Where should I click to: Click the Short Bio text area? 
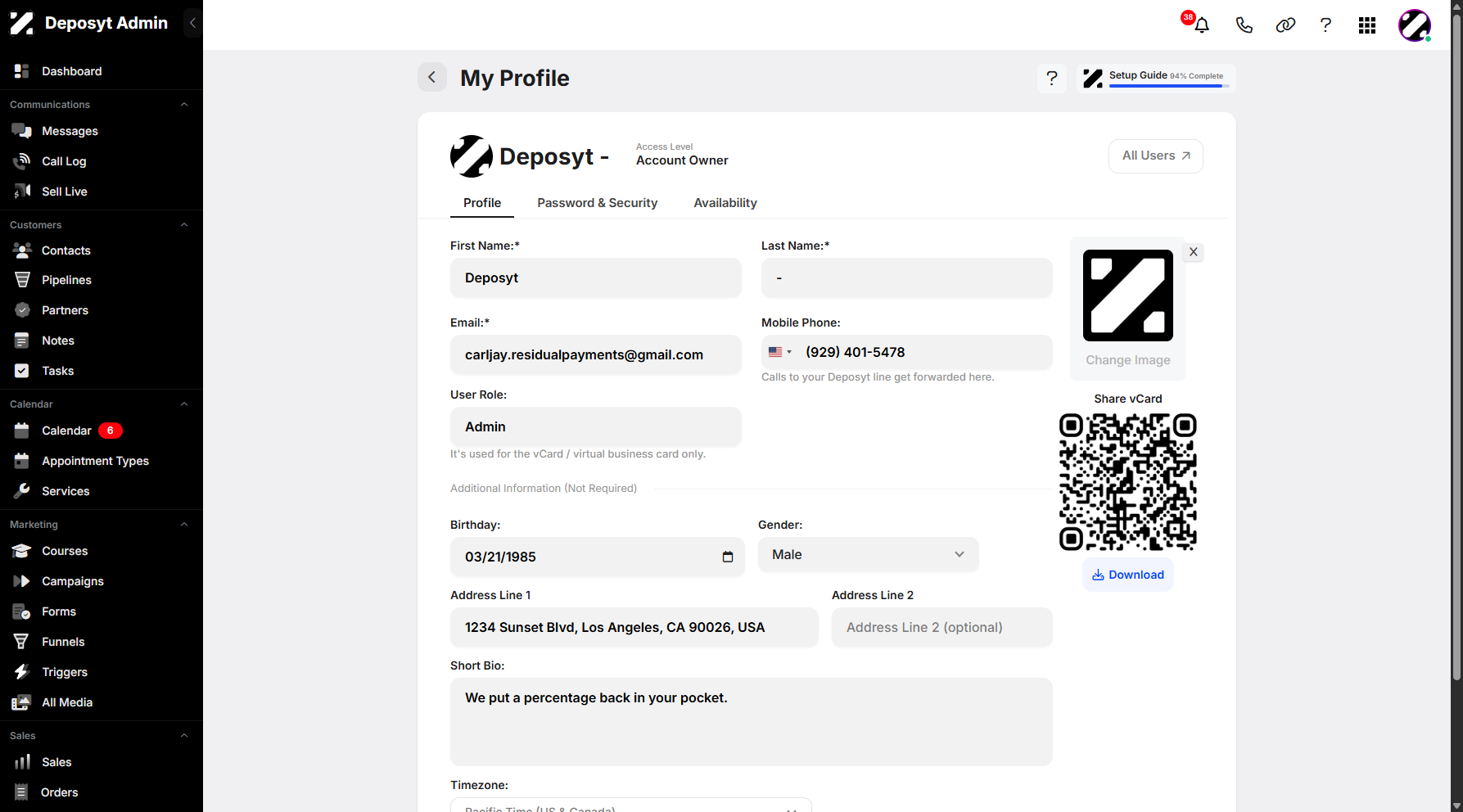pos(752,722)
